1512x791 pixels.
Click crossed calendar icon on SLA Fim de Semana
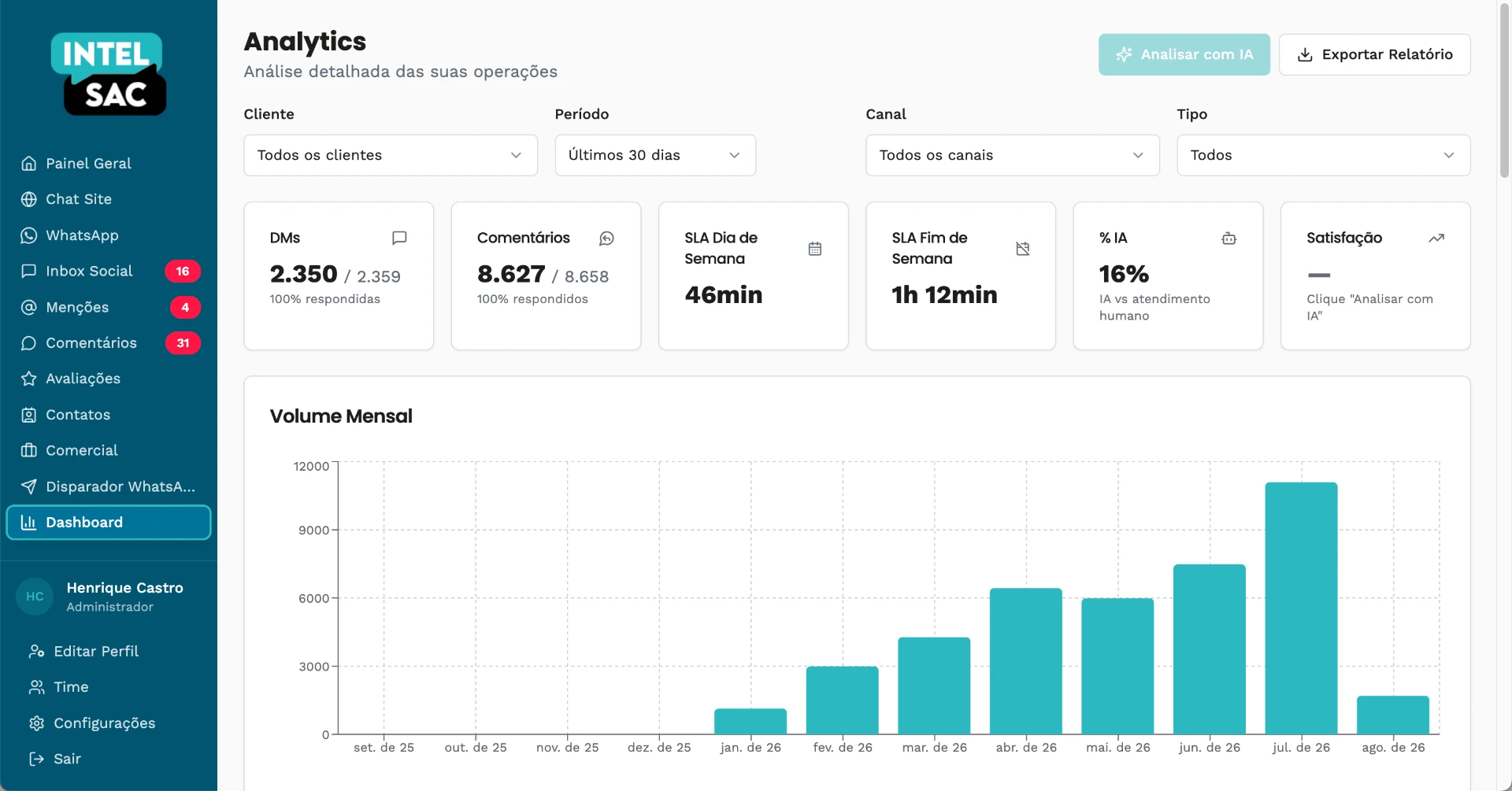tap(1023, 249)
